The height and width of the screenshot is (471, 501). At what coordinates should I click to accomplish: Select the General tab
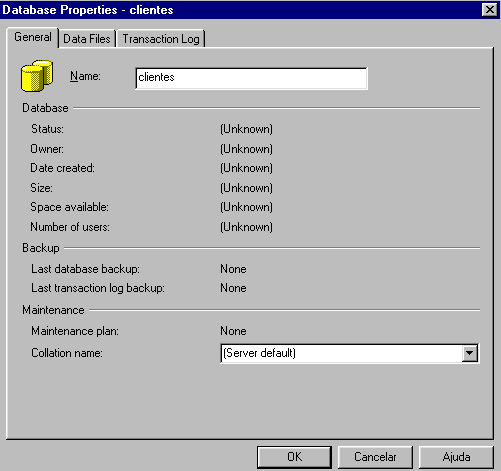click(33, 37)
